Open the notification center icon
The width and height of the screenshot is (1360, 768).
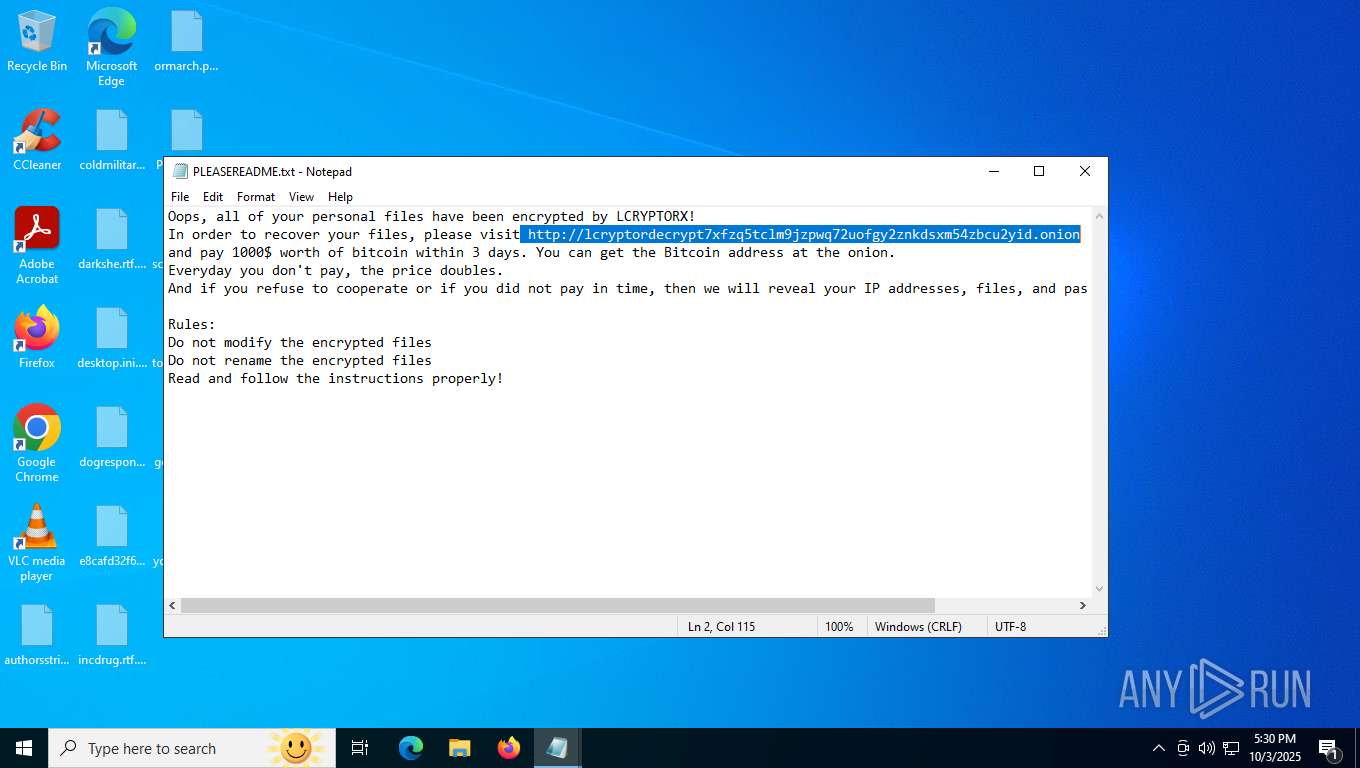[1329, 748]
